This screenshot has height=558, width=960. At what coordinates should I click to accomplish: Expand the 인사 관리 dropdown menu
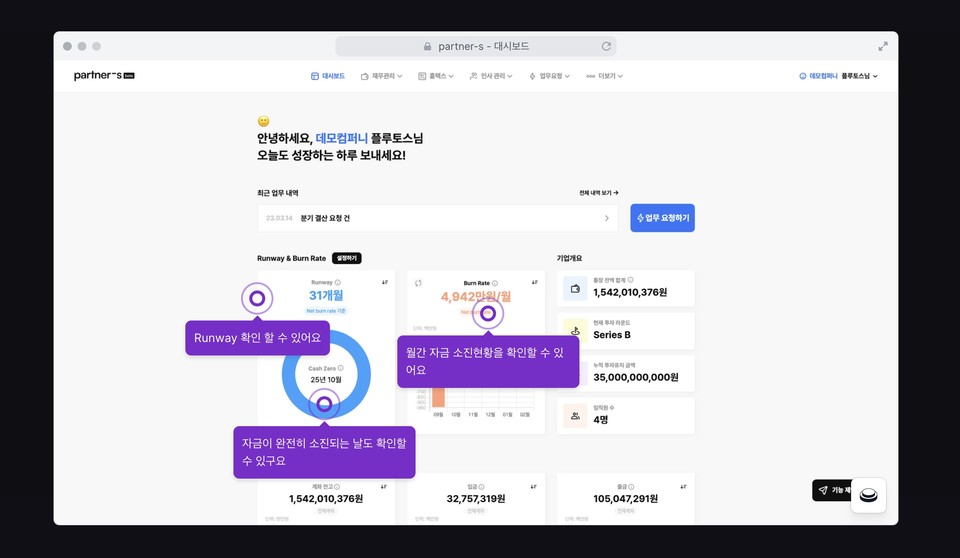click(491, 76)
